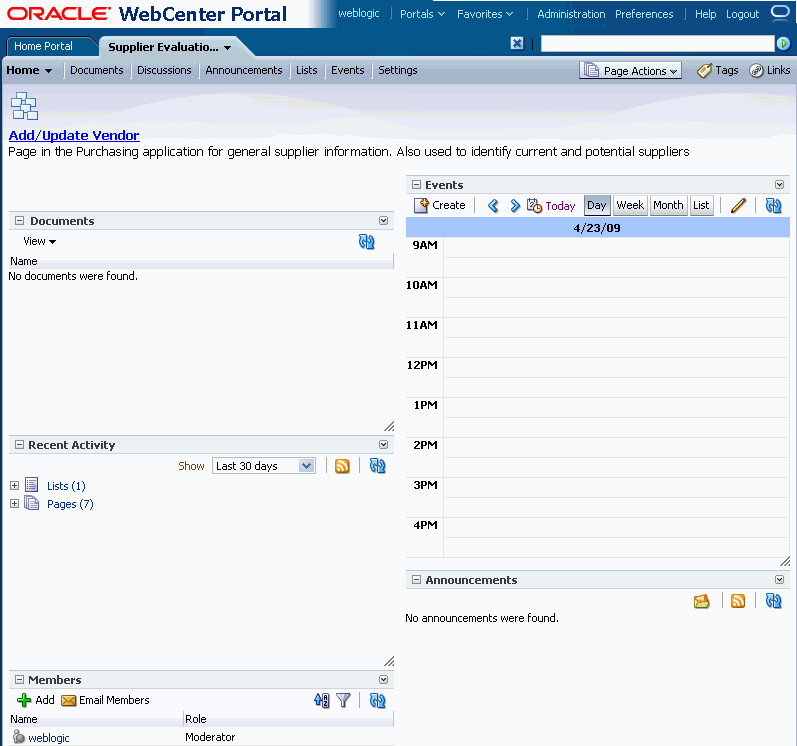Refresh the Documents panel
Image resolution: width=797 pixels, height=746 pixels.
(x=366, y=241)
